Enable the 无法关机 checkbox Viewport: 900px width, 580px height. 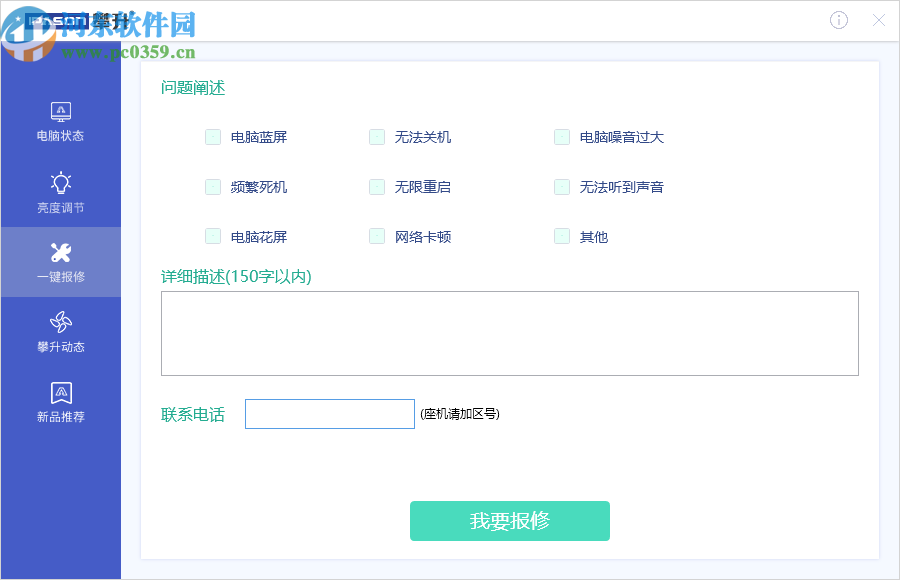[x=377, y=137]
